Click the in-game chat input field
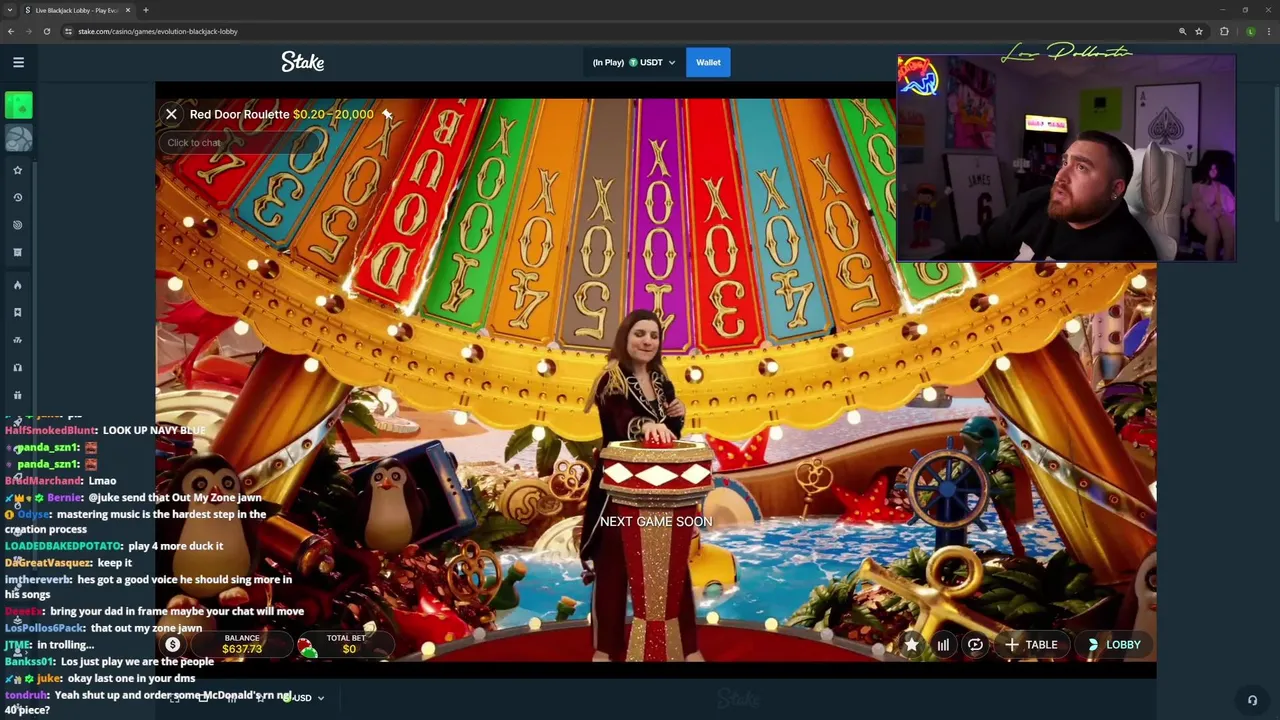Screen dimensions: 1280x720 point(240,142)
